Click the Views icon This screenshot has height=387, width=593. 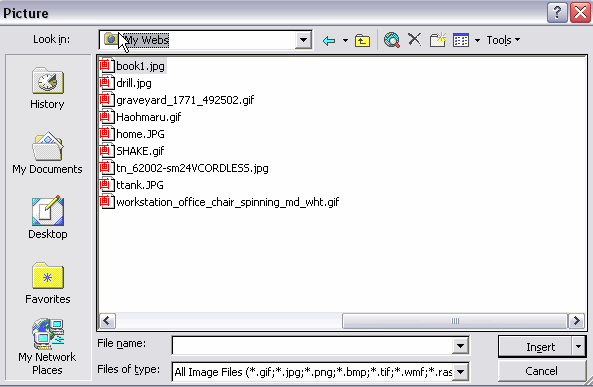[x=461, y=40]
